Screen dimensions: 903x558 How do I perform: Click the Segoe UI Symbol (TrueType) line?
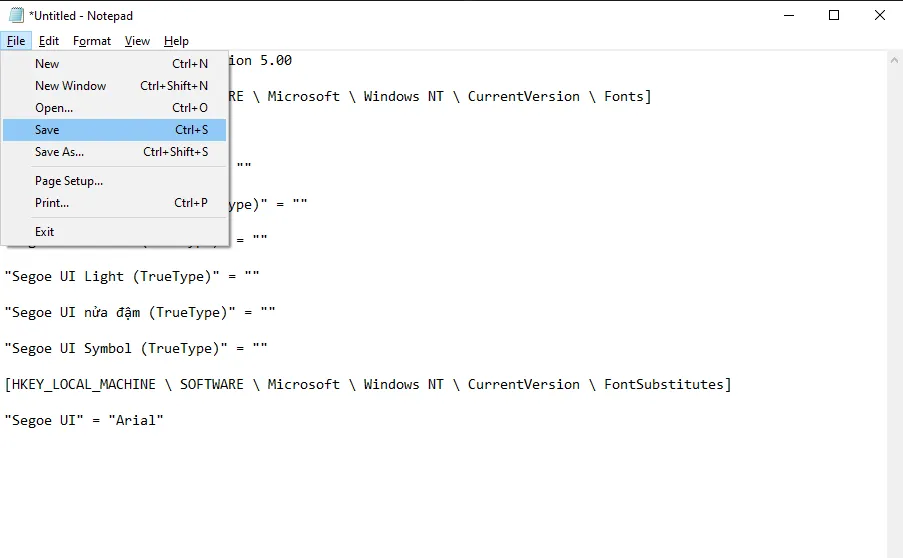point(136,349)
